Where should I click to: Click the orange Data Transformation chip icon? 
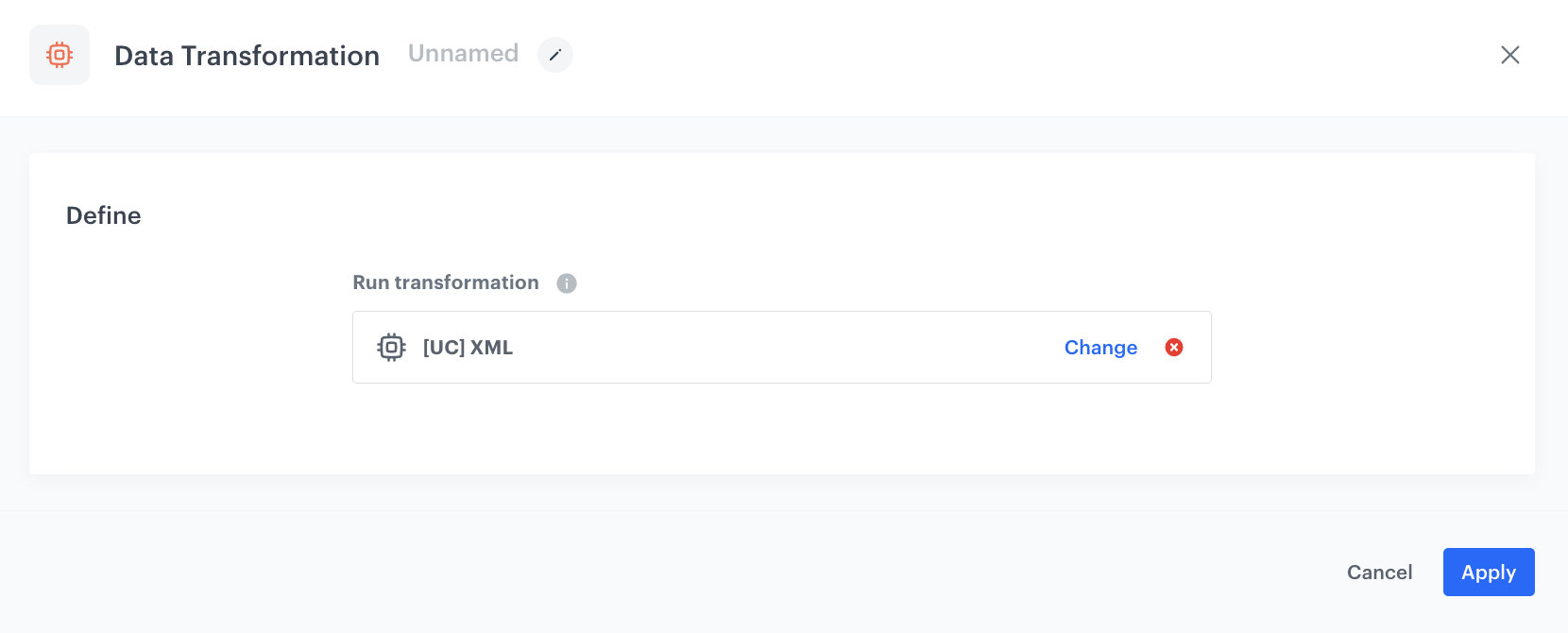pos(59,55)
